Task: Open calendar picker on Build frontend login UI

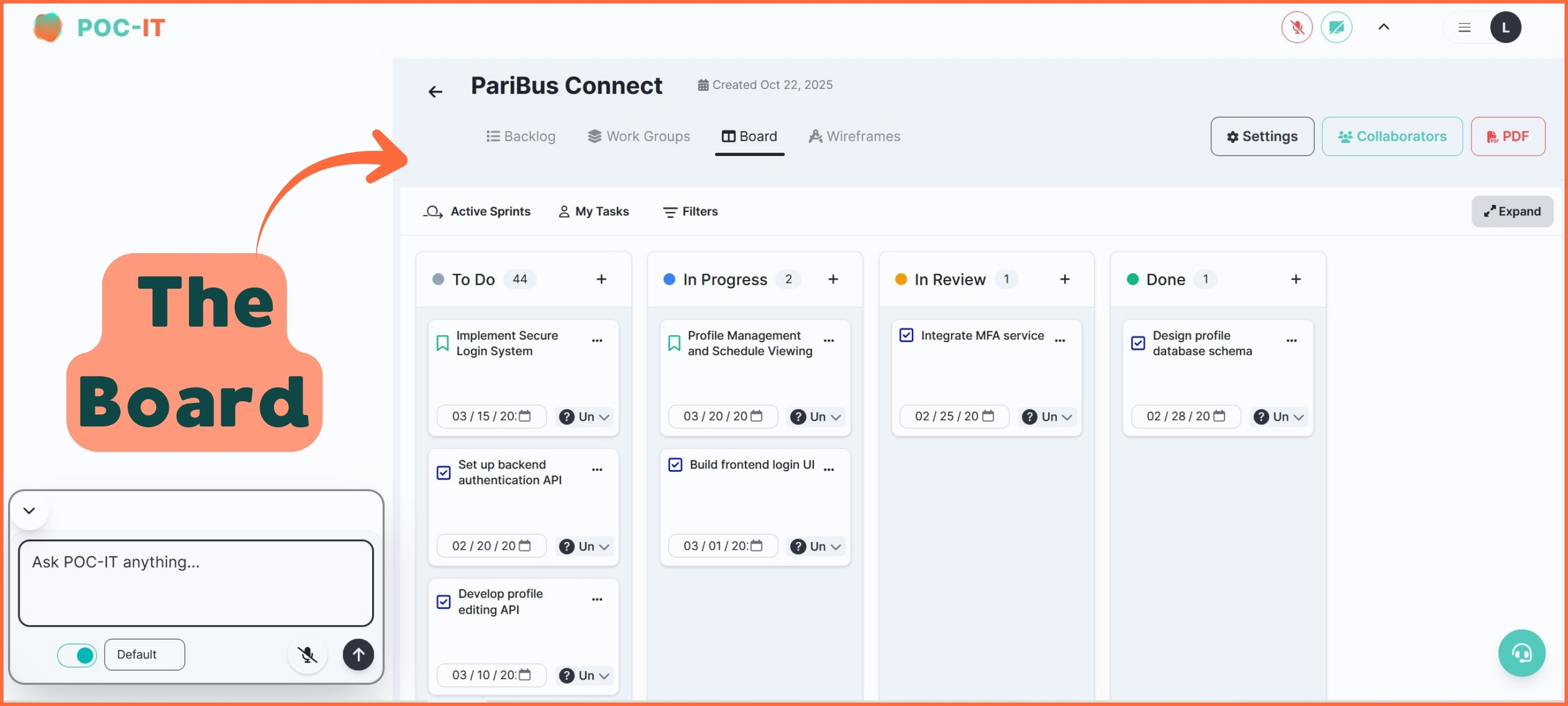Action: pos(756,545)
